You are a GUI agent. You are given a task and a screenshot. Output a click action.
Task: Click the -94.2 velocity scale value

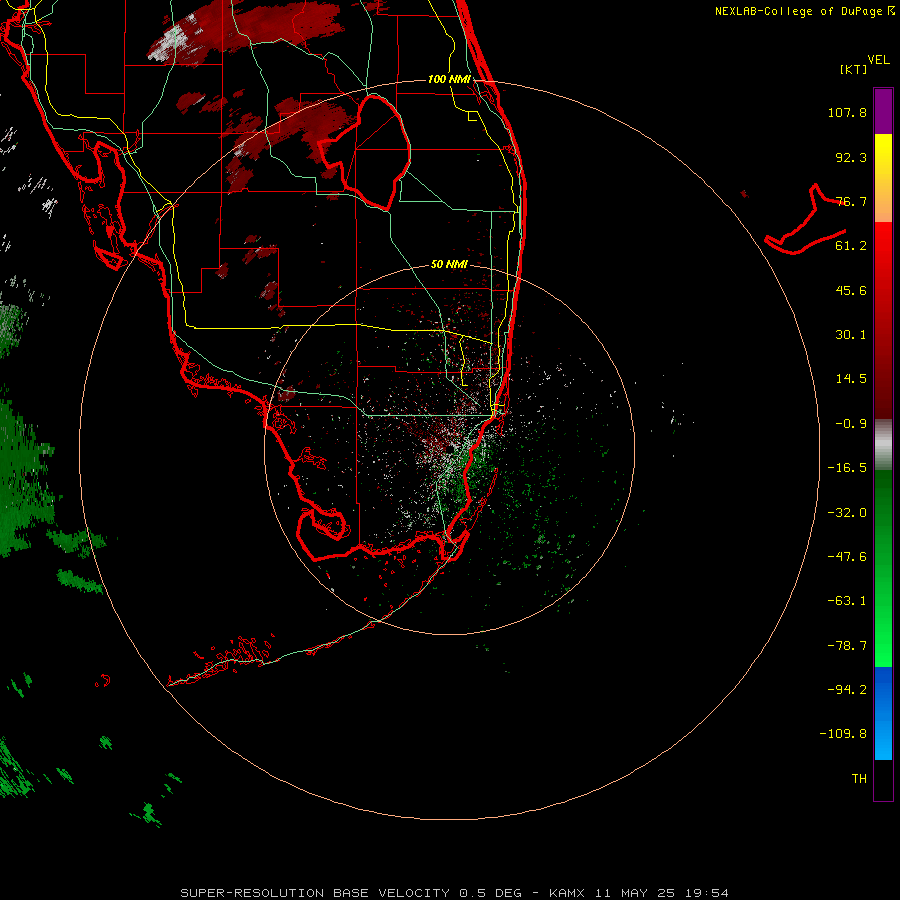(847, 690)
